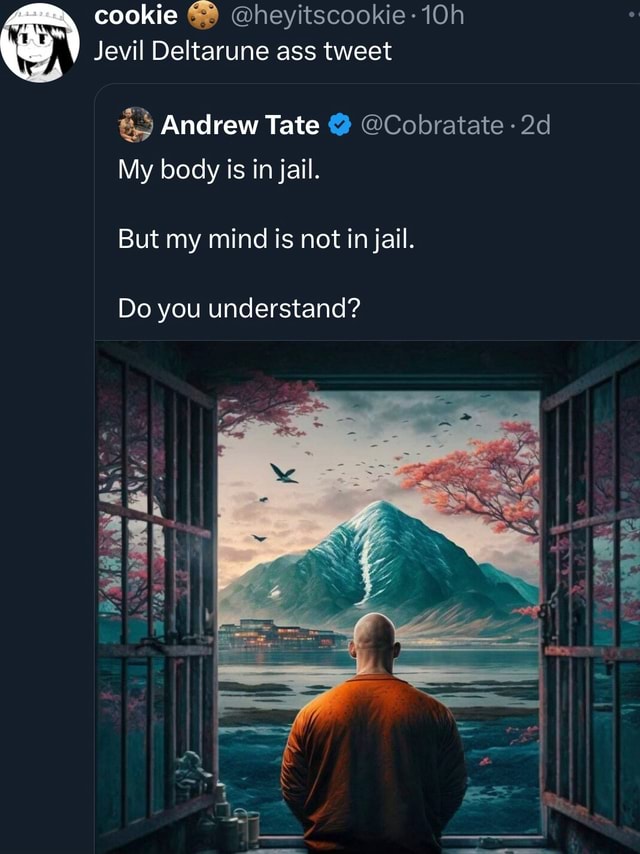Open the @heyitscookie handle link

[x=319, y=16]
